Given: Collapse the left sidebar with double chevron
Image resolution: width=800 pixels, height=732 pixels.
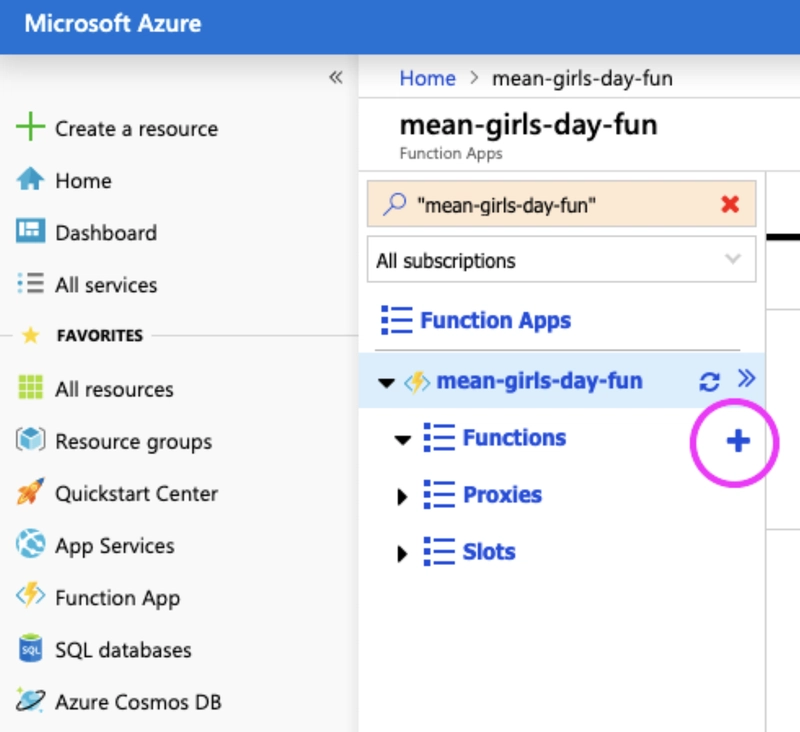Looking at the screenshot, I should tap(336, 78).
